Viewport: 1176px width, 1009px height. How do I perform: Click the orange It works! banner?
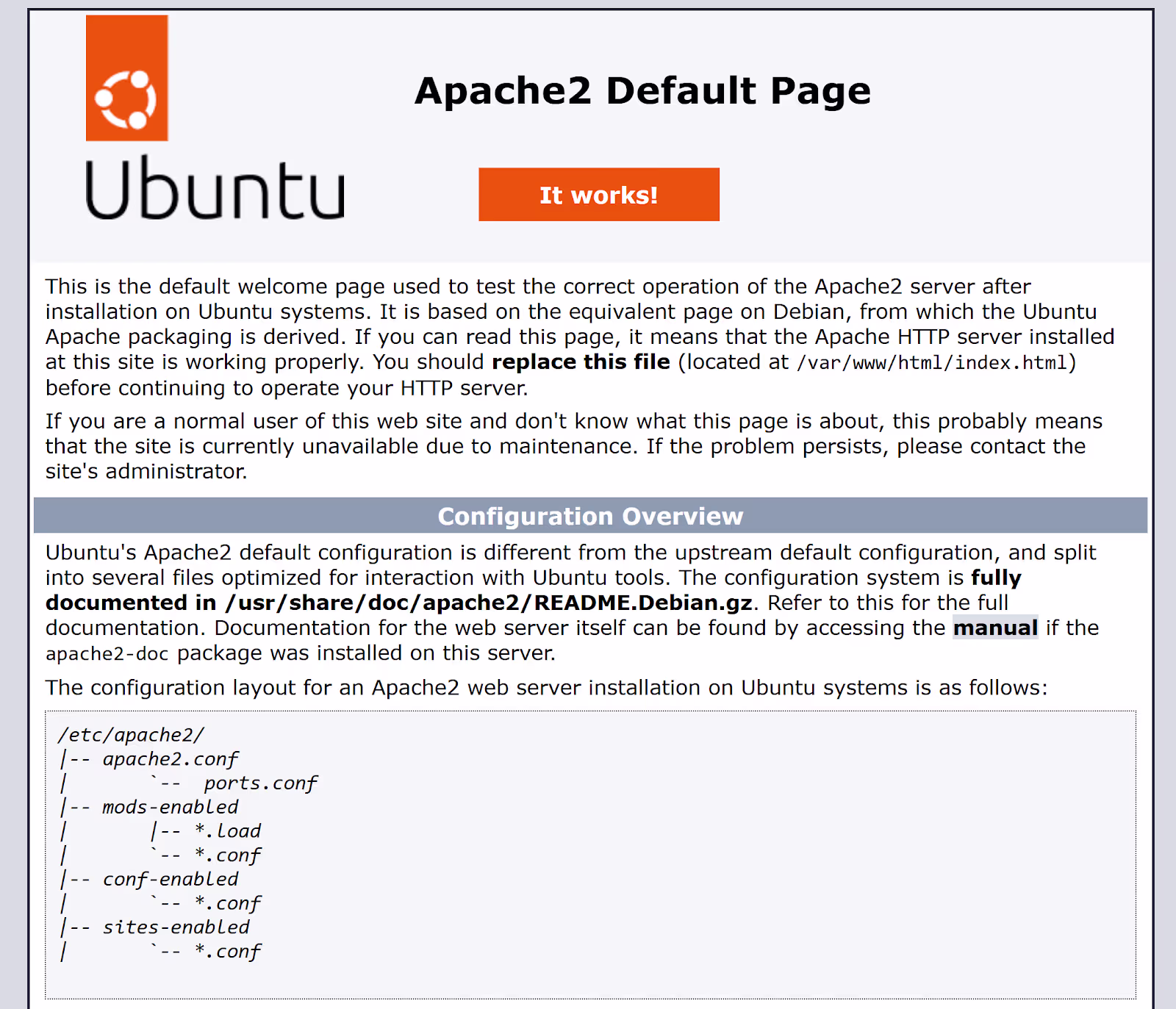(x=599, y=195)
